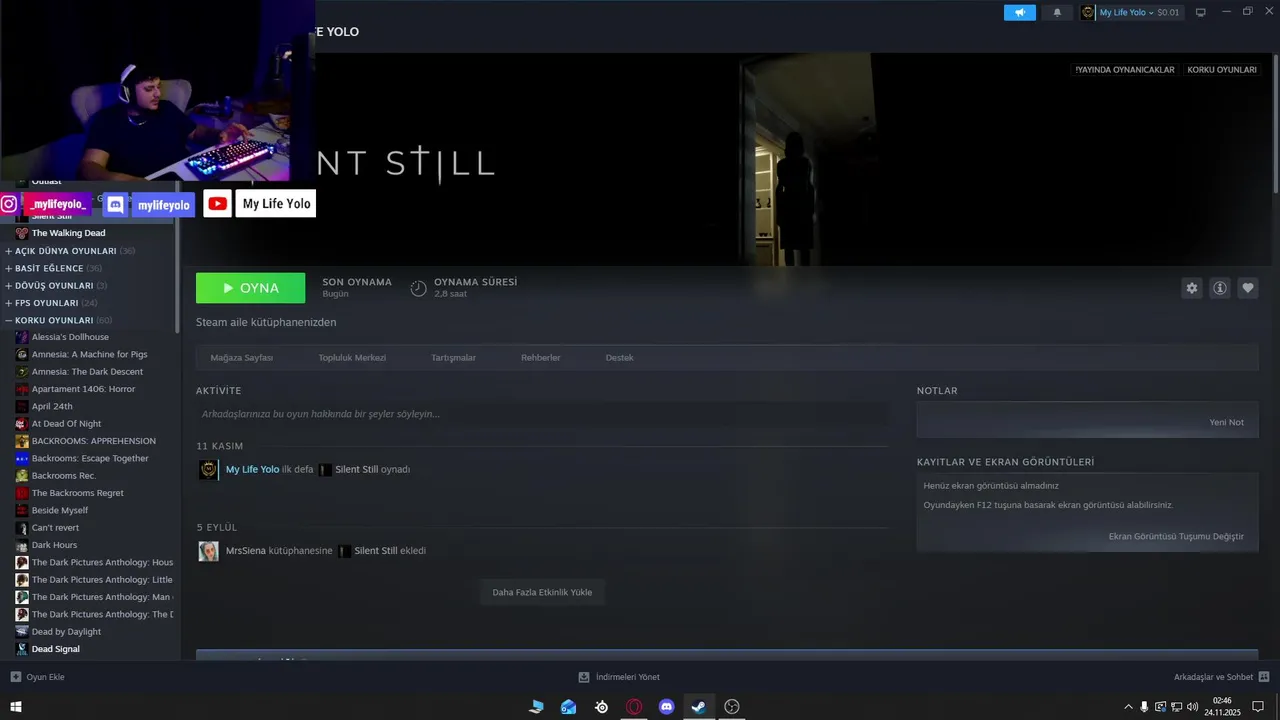The width and height of the screenshot is (1280, 720).
Task: Open Discord from the taskbar
Action: [x=667, y=707]
